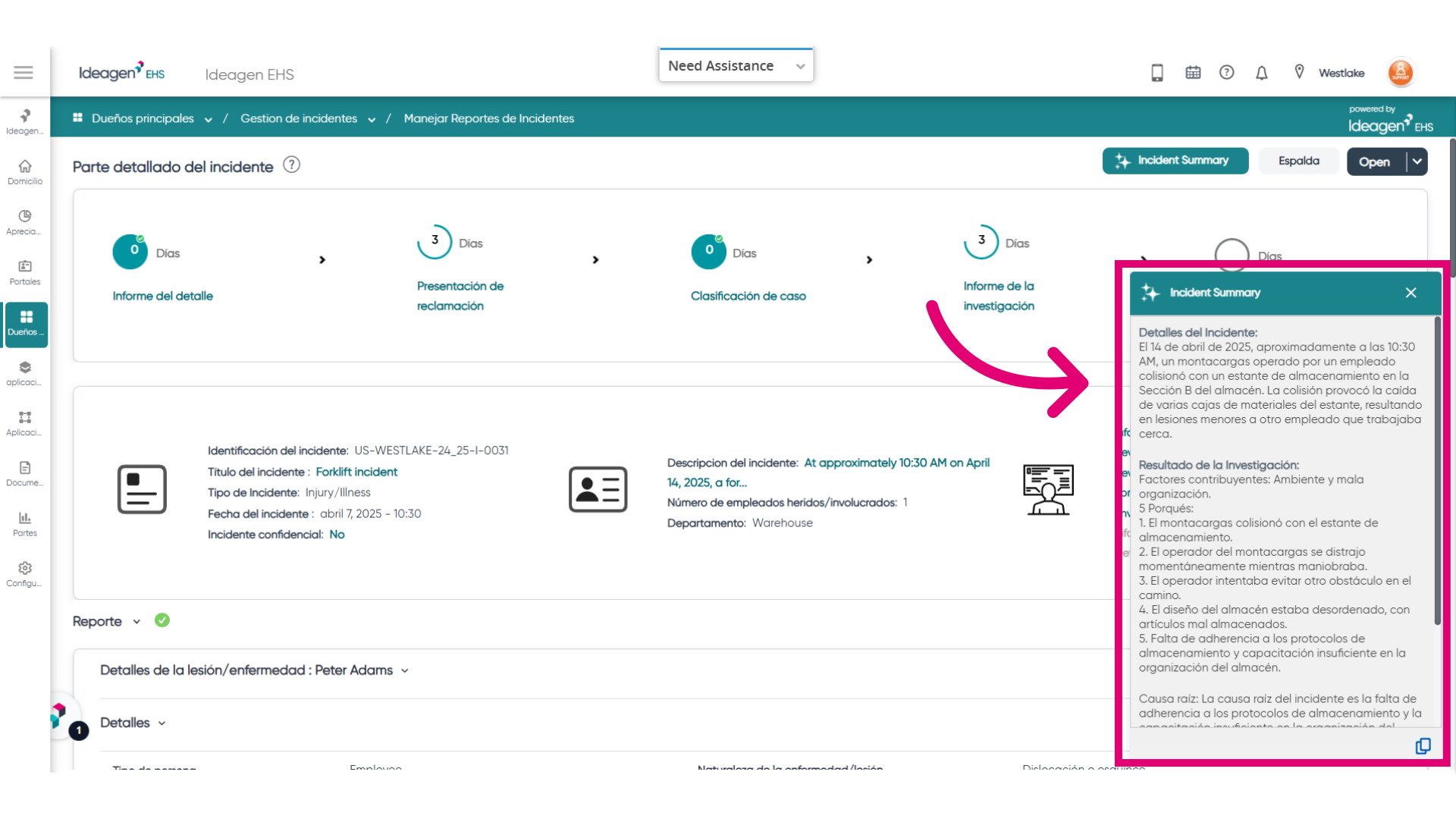The width and height of the screenshot is (1456, 819).
Task: Click help icon beside Parte detallado del incidente
Action: [291, 165]
